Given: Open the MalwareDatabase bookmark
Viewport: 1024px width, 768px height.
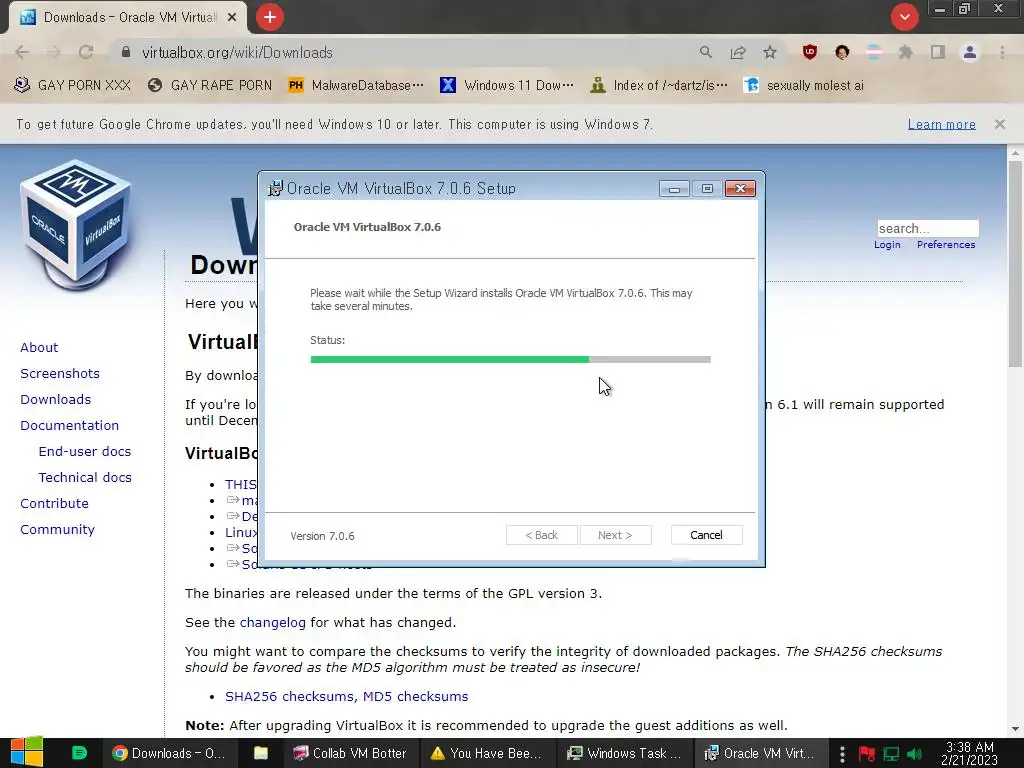Looking at the screenshot, I should click(x=356, y=86).
